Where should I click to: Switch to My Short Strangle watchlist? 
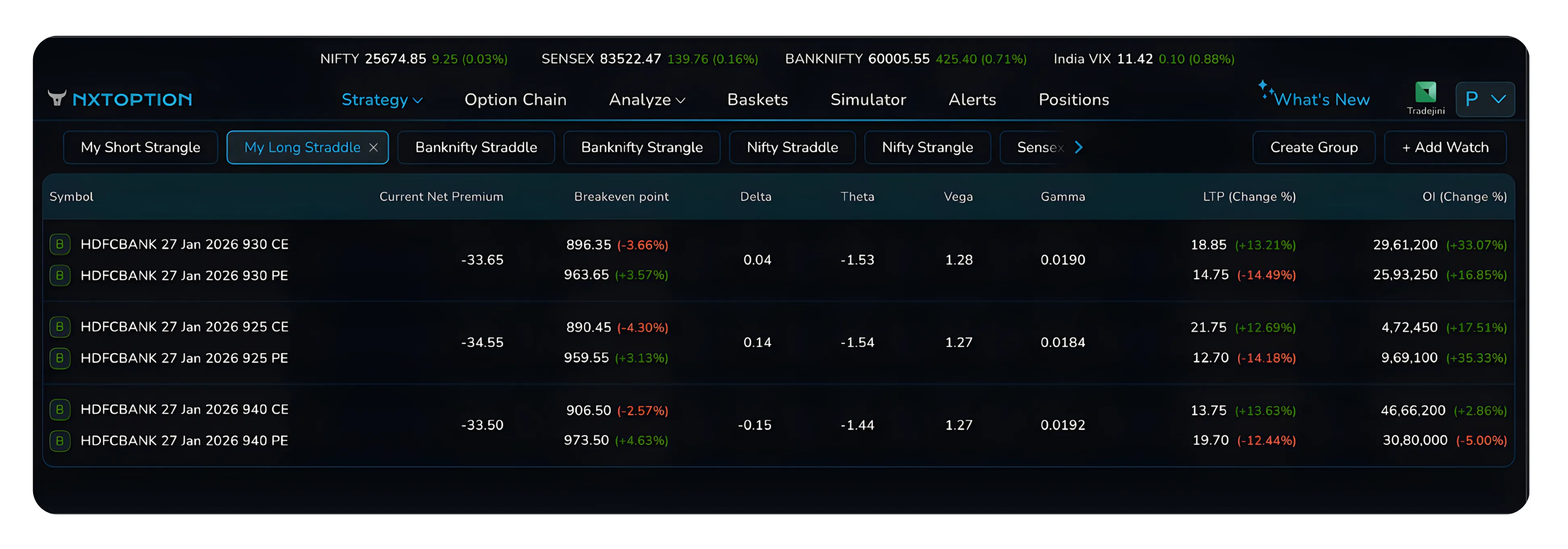click(141, 147)
